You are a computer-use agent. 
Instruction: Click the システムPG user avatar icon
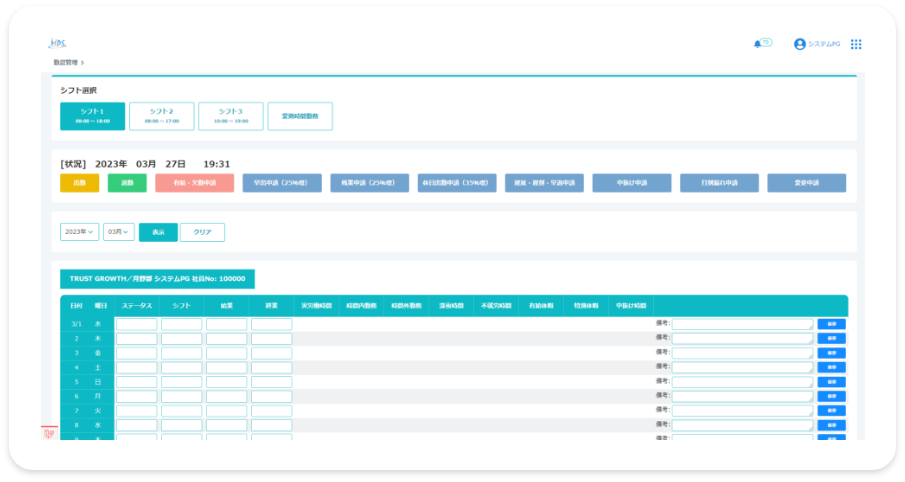point(799,44)
